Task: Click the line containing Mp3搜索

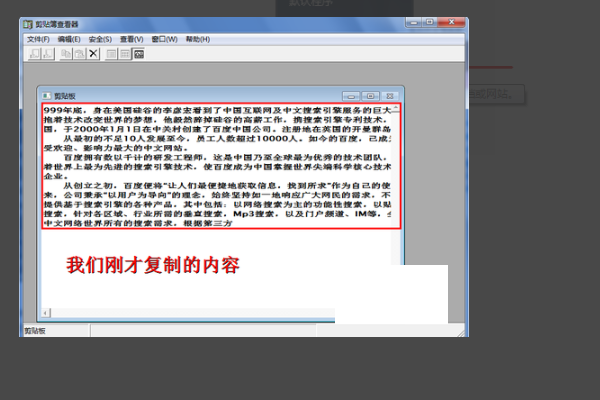Action: point(217,214)
